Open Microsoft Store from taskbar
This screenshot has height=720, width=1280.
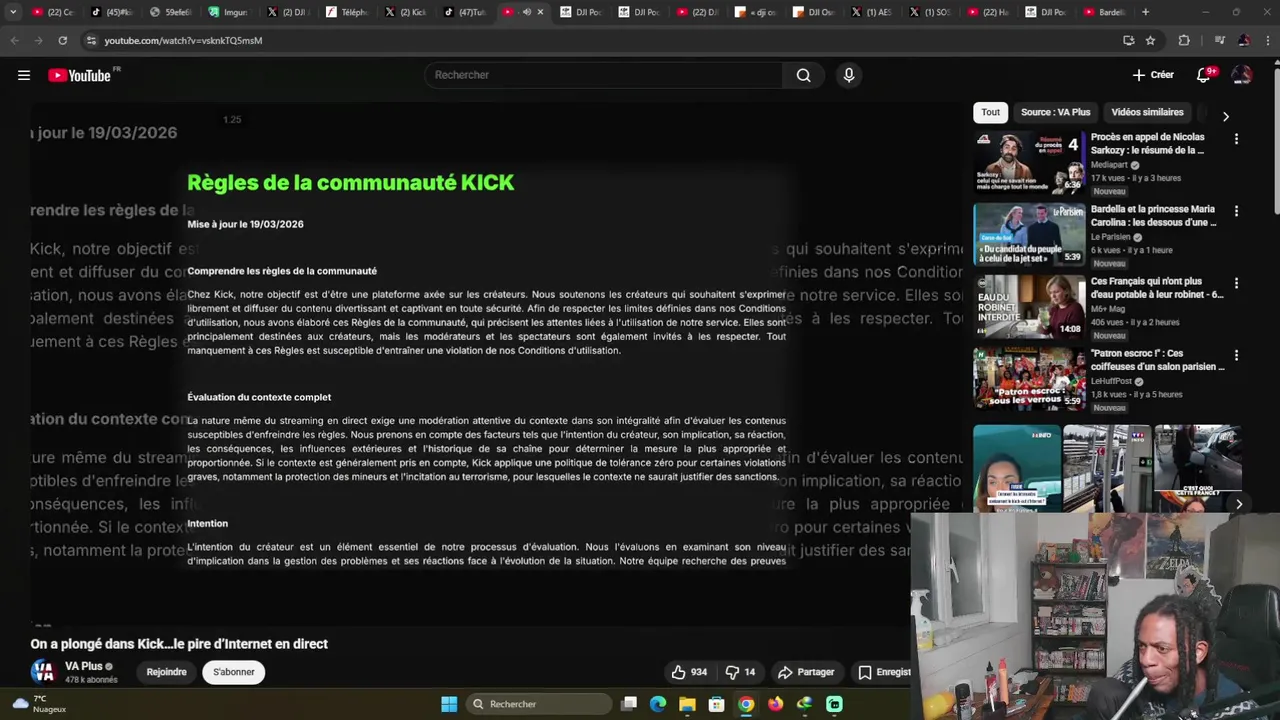tap(716, 704)
